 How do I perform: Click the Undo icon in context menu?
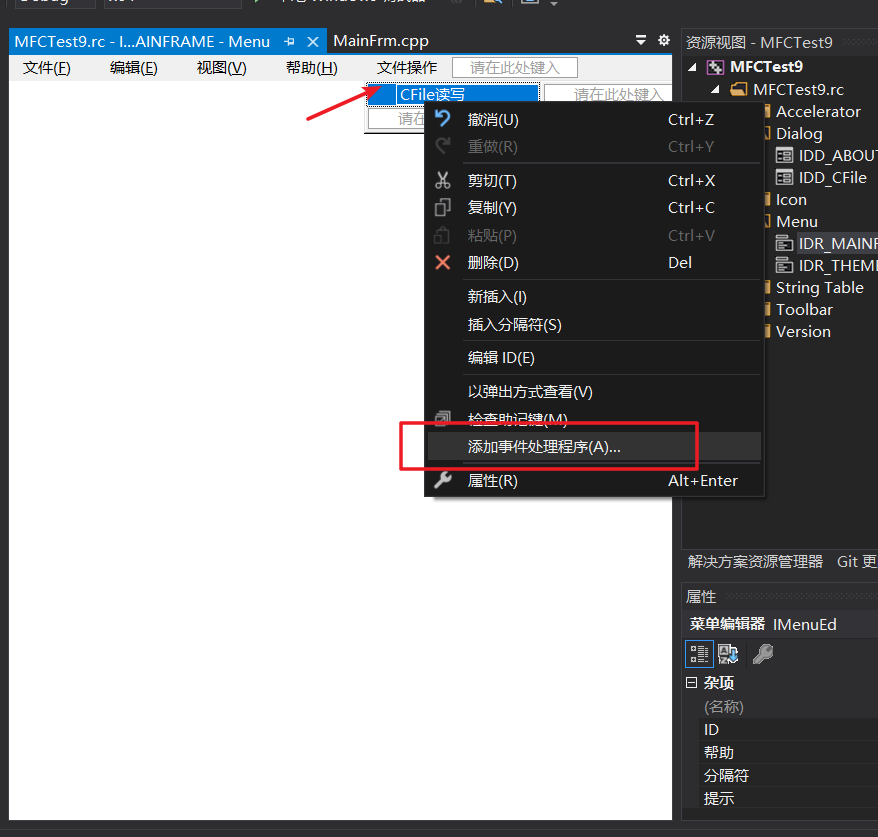pyautogui.click(x=442, y=119)
